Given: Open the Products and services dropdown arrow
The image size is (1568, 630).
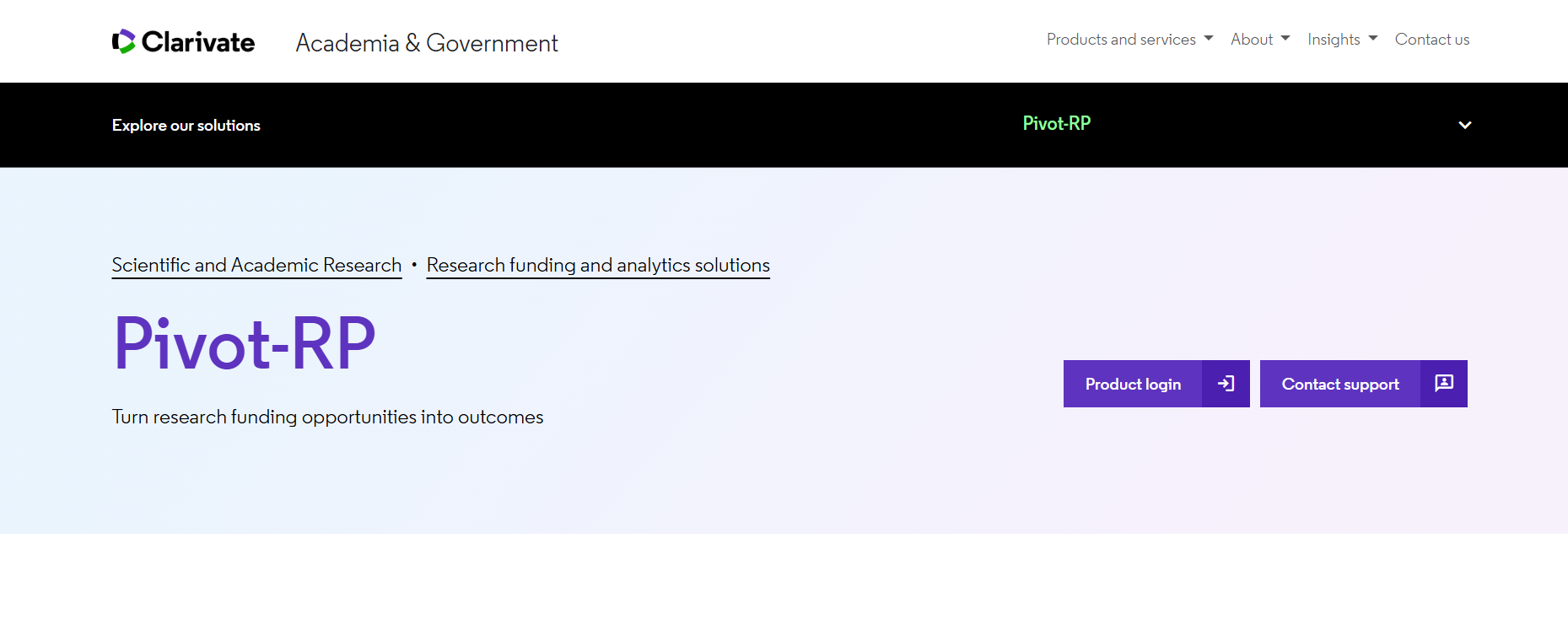Looking at the screenshot, I should (1209, 39).
